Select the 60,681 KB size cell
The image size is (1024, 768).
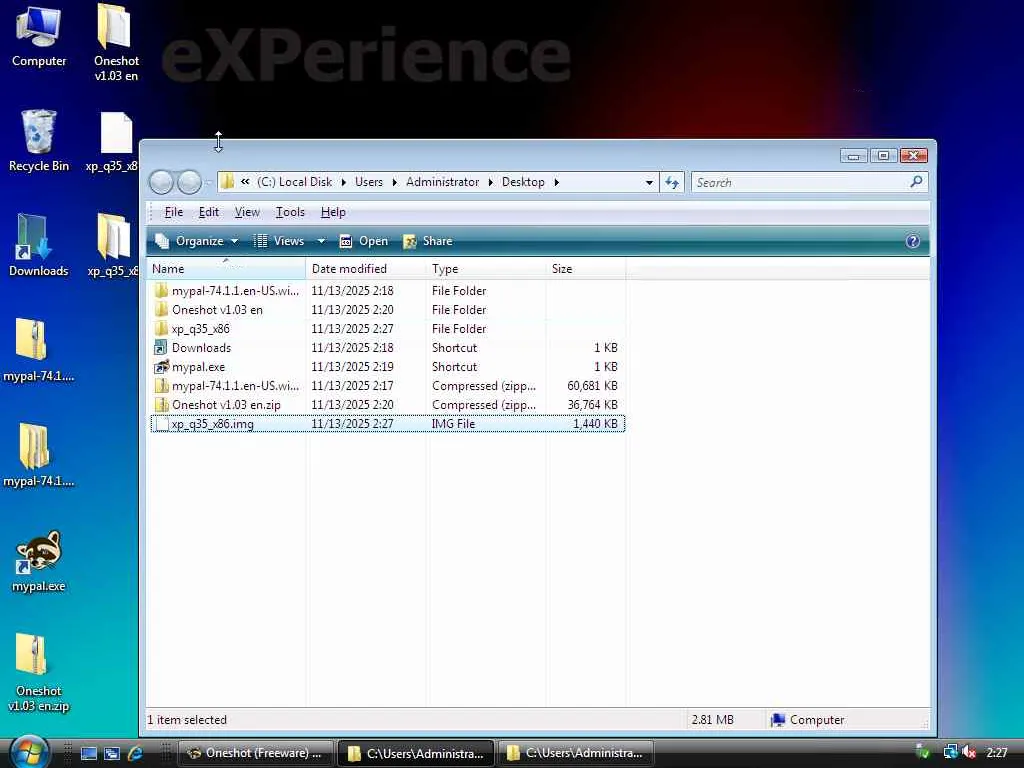(592, 386)
